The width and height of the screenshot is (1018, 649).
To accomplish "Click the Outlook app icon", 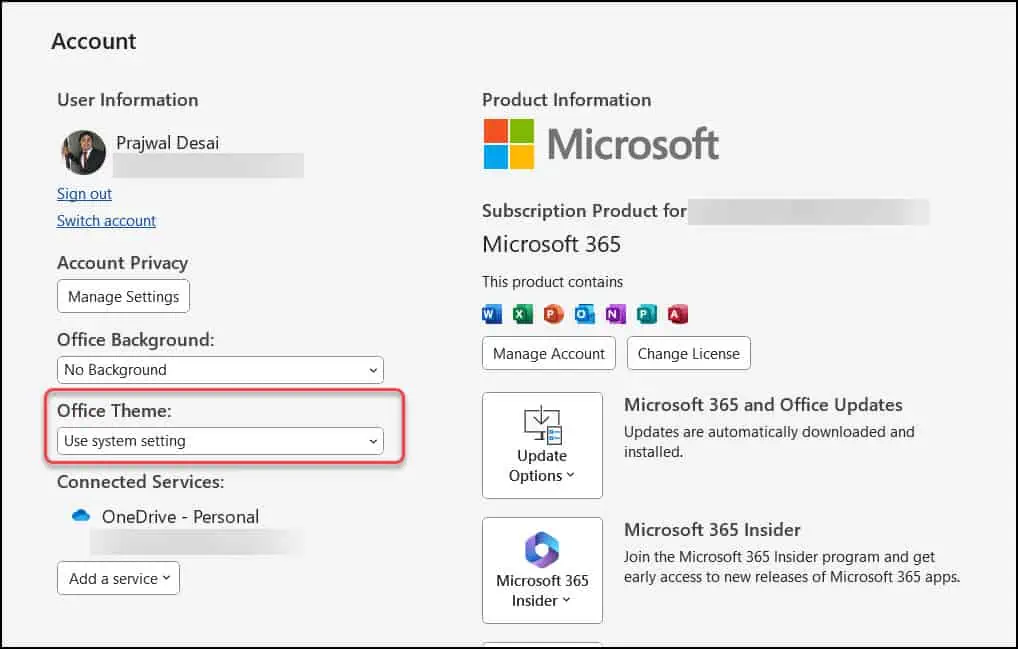I will [584, 314].
